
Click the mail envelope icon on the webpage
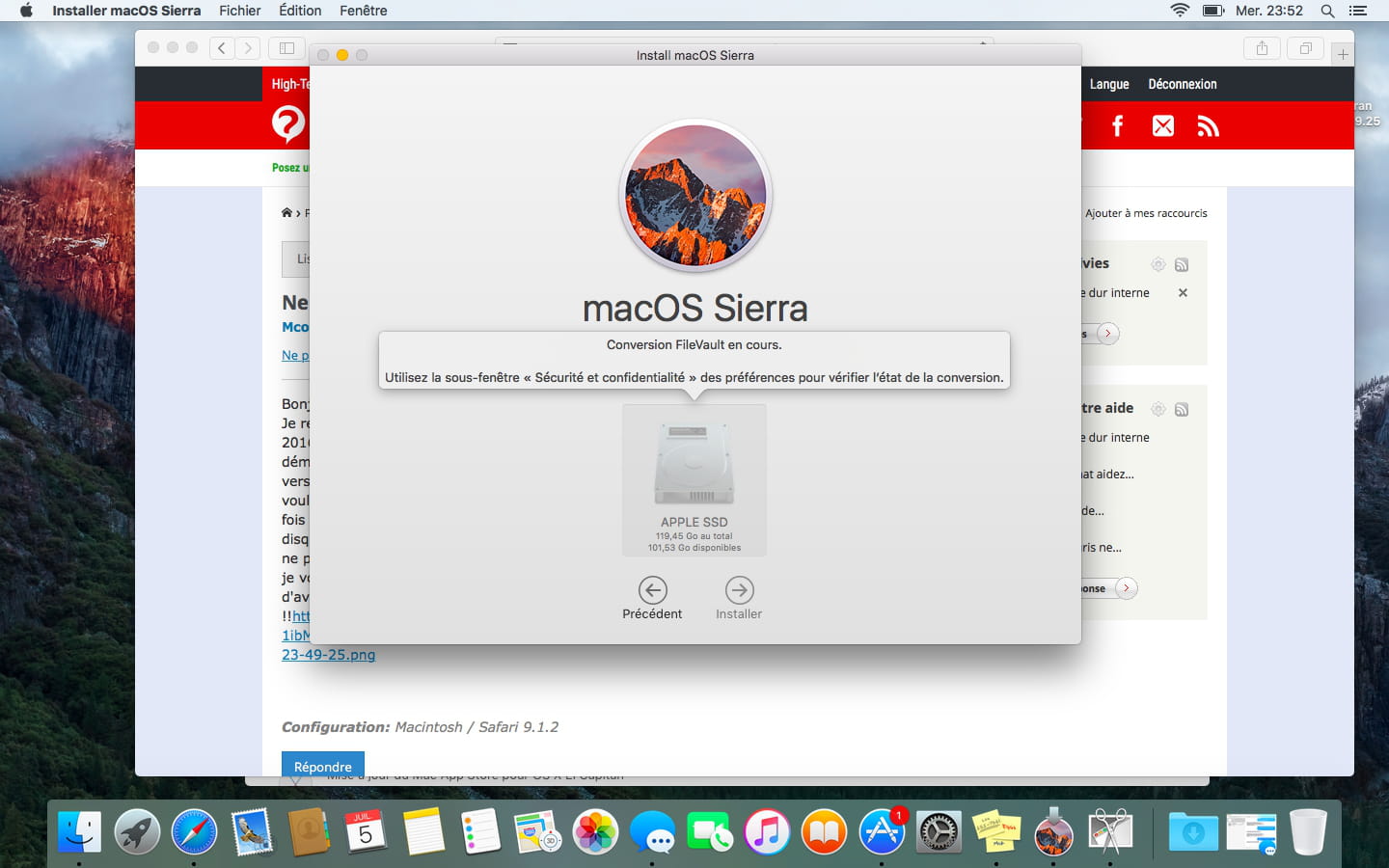click(1163, 125)
